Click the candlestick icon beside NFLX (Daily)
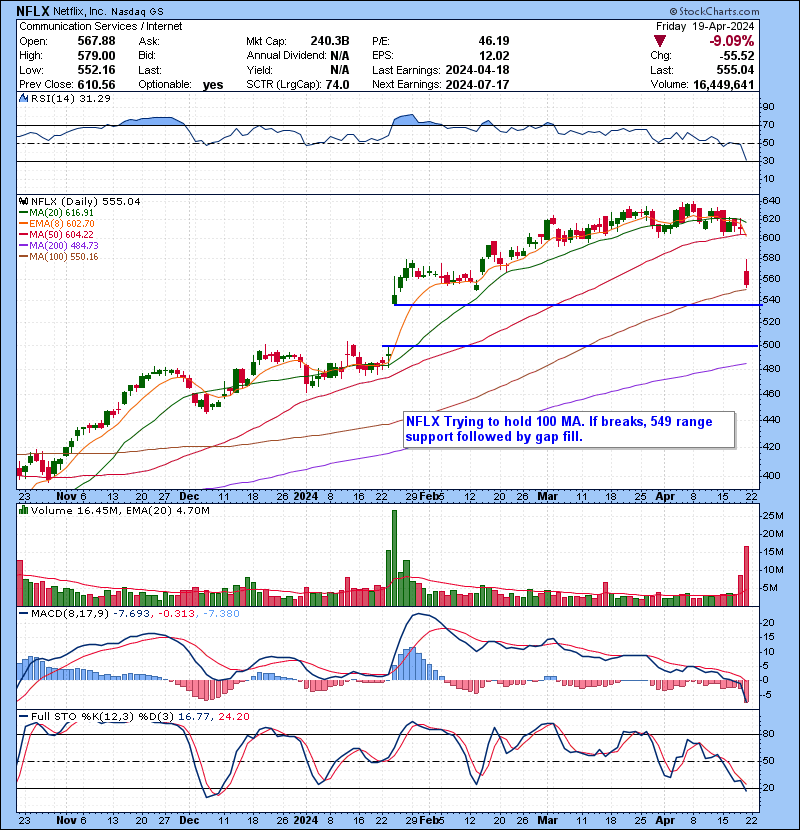This screenshot has width=800, height=830. (x=24, y=201)
